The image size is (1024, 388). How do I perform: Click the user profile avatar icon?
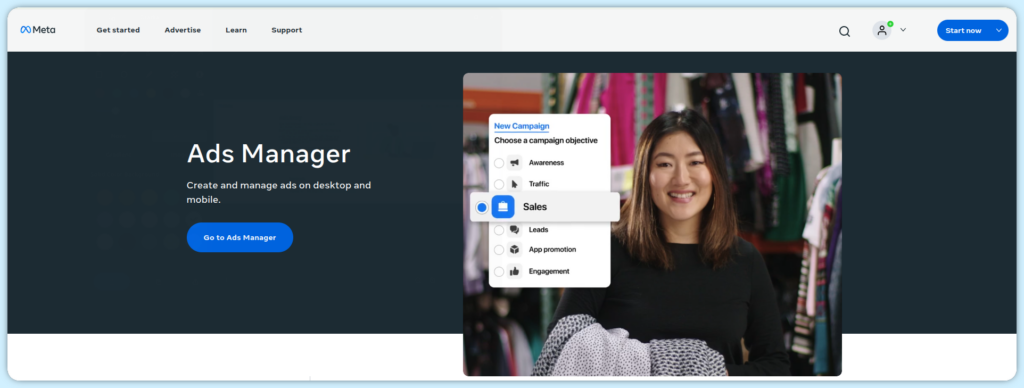coord(882,30)
